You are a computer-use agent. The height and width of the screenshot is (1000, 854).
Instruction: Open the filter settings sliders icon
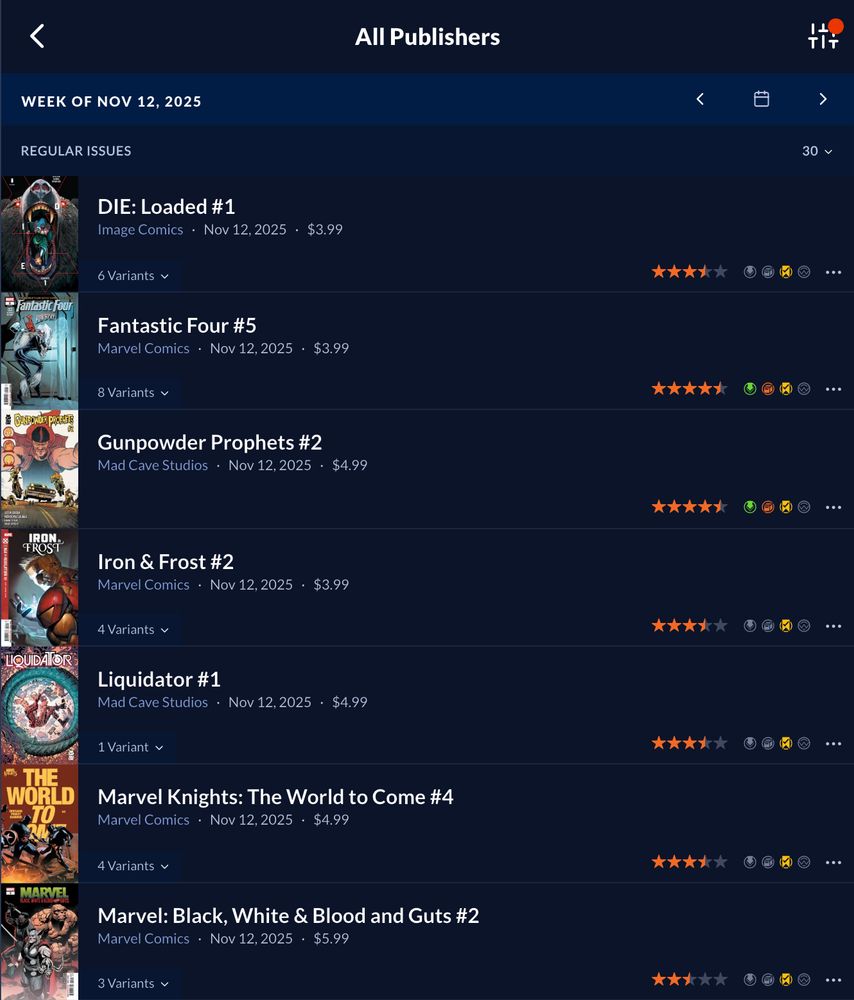tap(823, 36)
